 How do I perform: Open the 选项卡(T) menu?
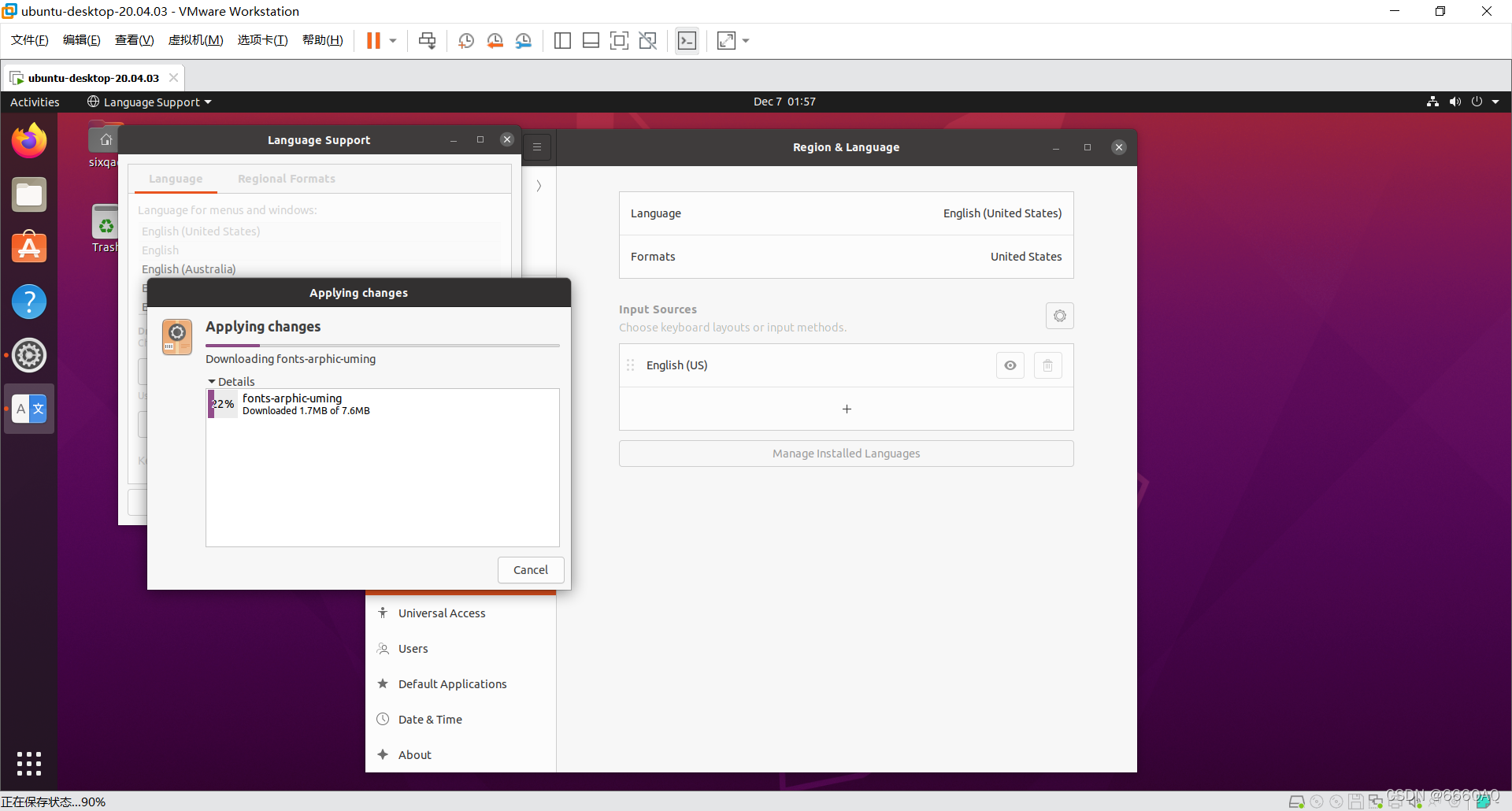263,40
